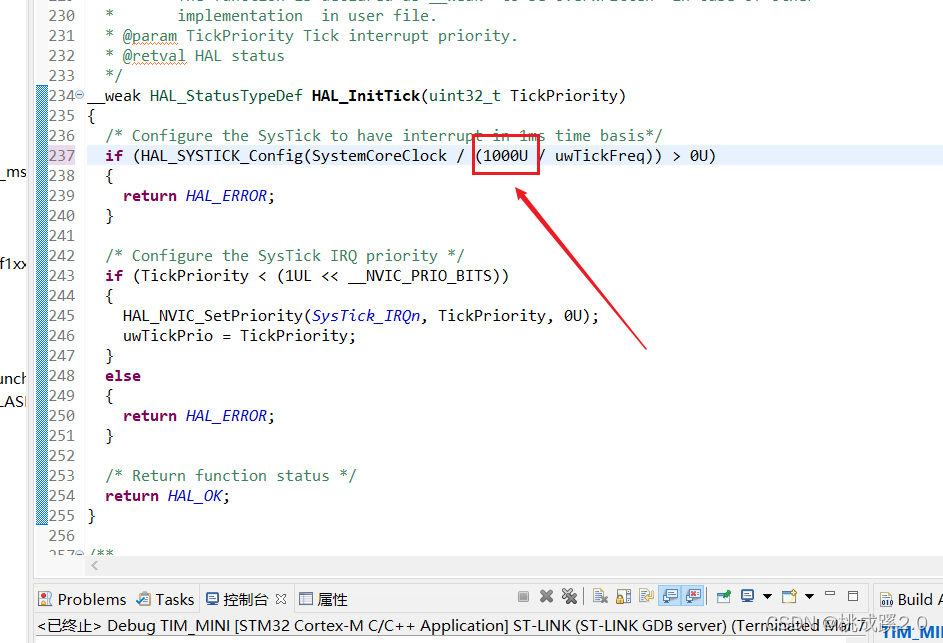This screenshot has width=943, height=643.
Task: Toggle show console on standard output change
Action: (x=670, y=596)
